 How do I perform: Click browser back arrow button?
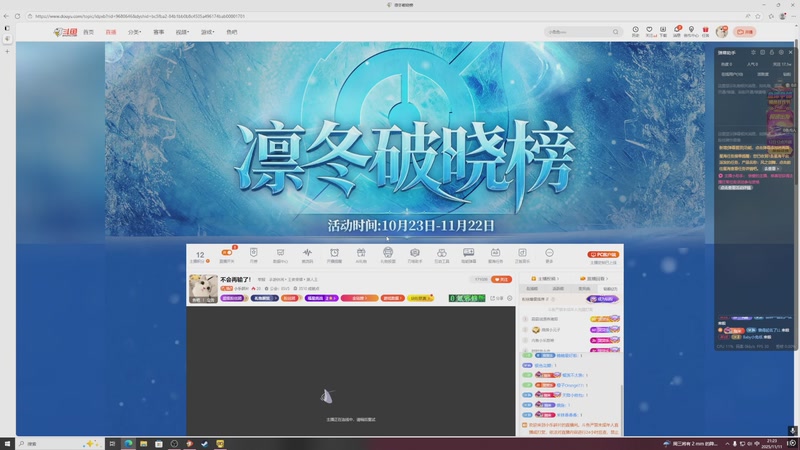[6, 16]
